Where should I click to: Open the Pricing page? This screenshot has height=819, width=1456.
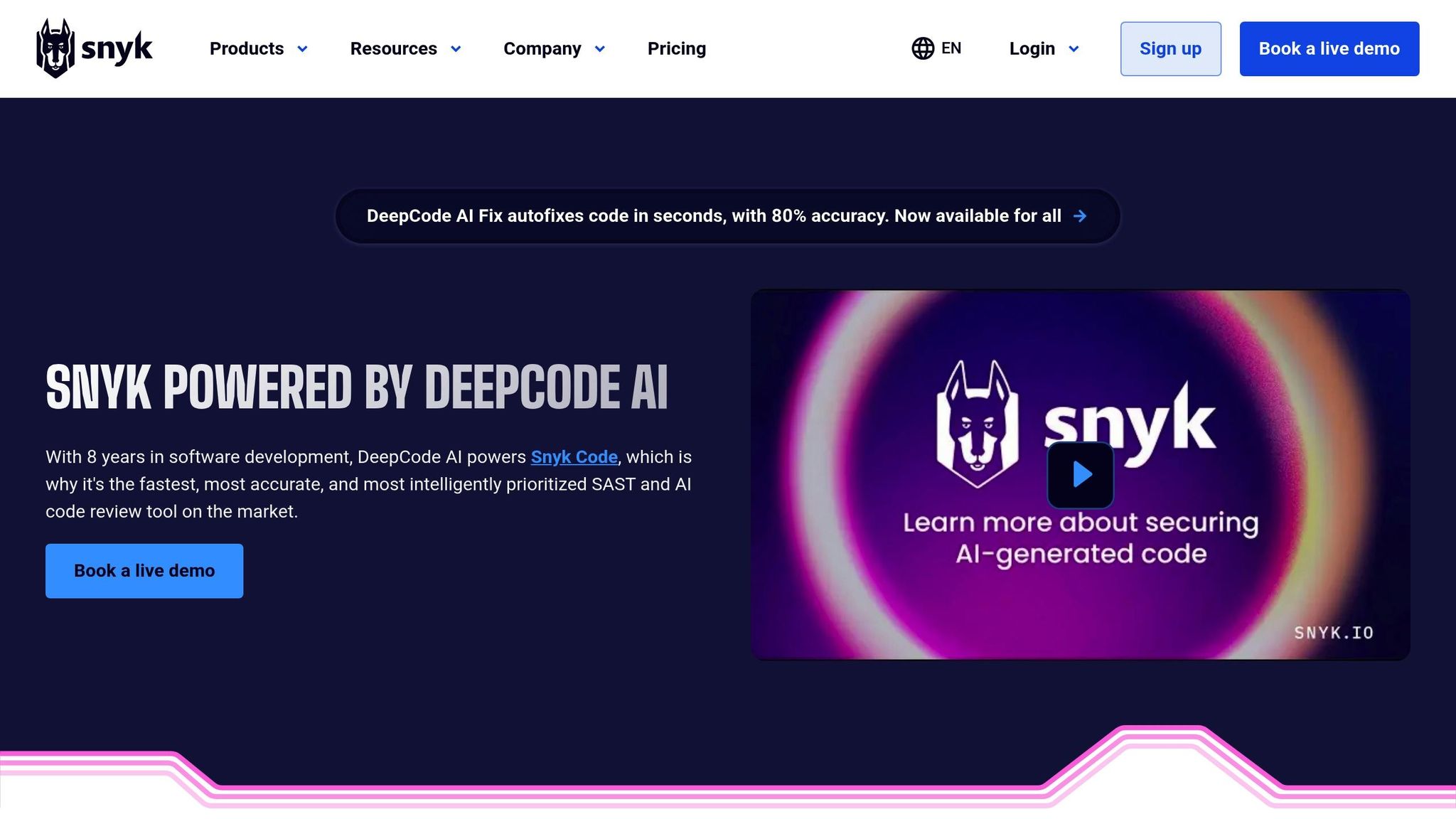tap(676, 48)
